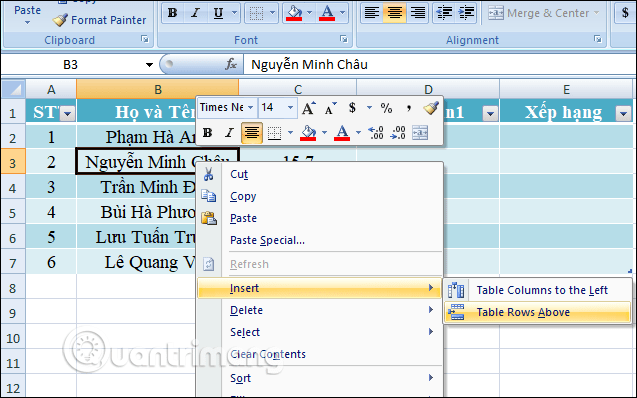Align text right in the ribbon
Screen dimensions: 637x398
click(418, 13)
